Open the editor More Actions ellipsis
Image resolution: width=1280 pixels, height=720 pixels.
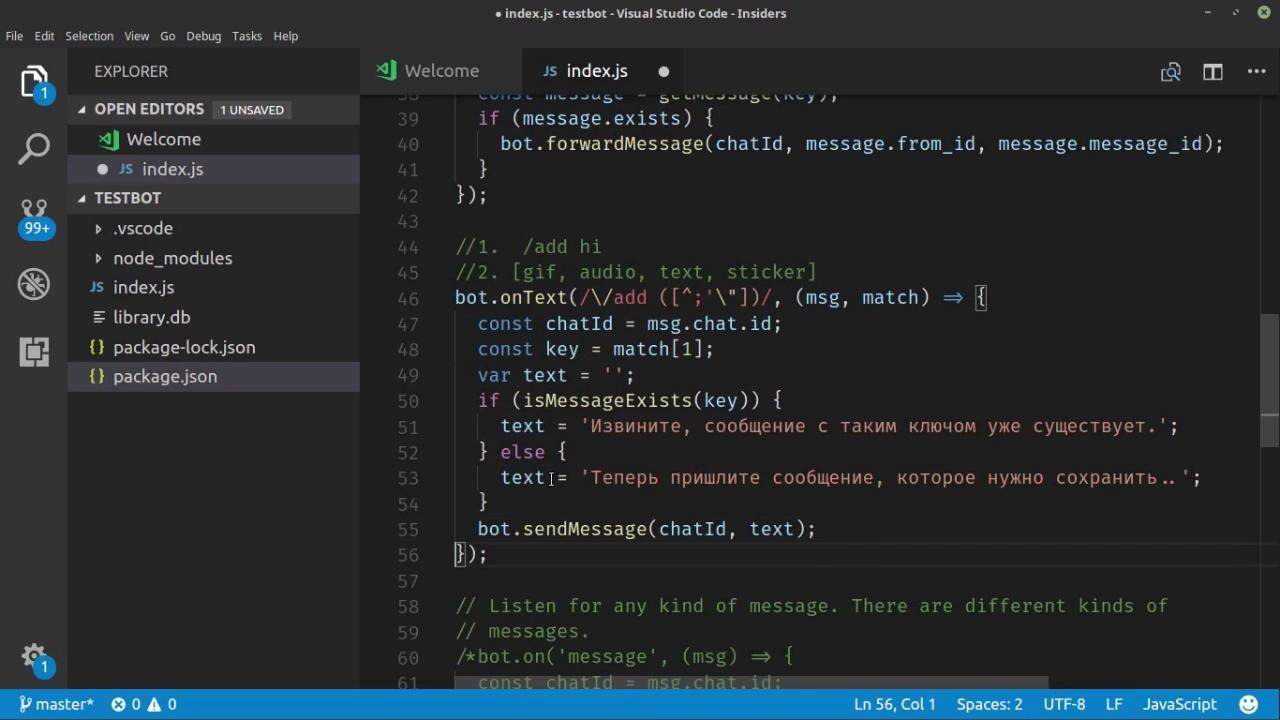pos(1256,72)
